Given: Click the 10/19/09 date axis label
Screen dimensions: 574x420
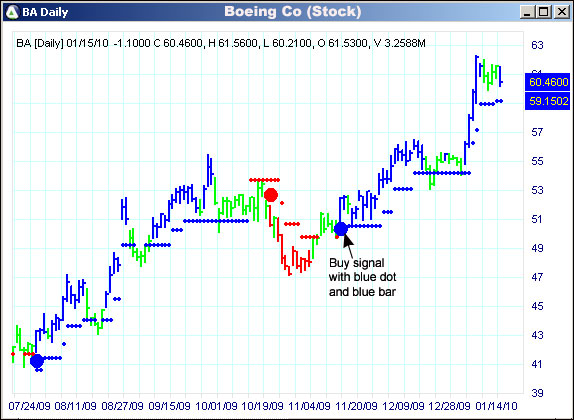Looking at the screenshot, I should (263, 406).
